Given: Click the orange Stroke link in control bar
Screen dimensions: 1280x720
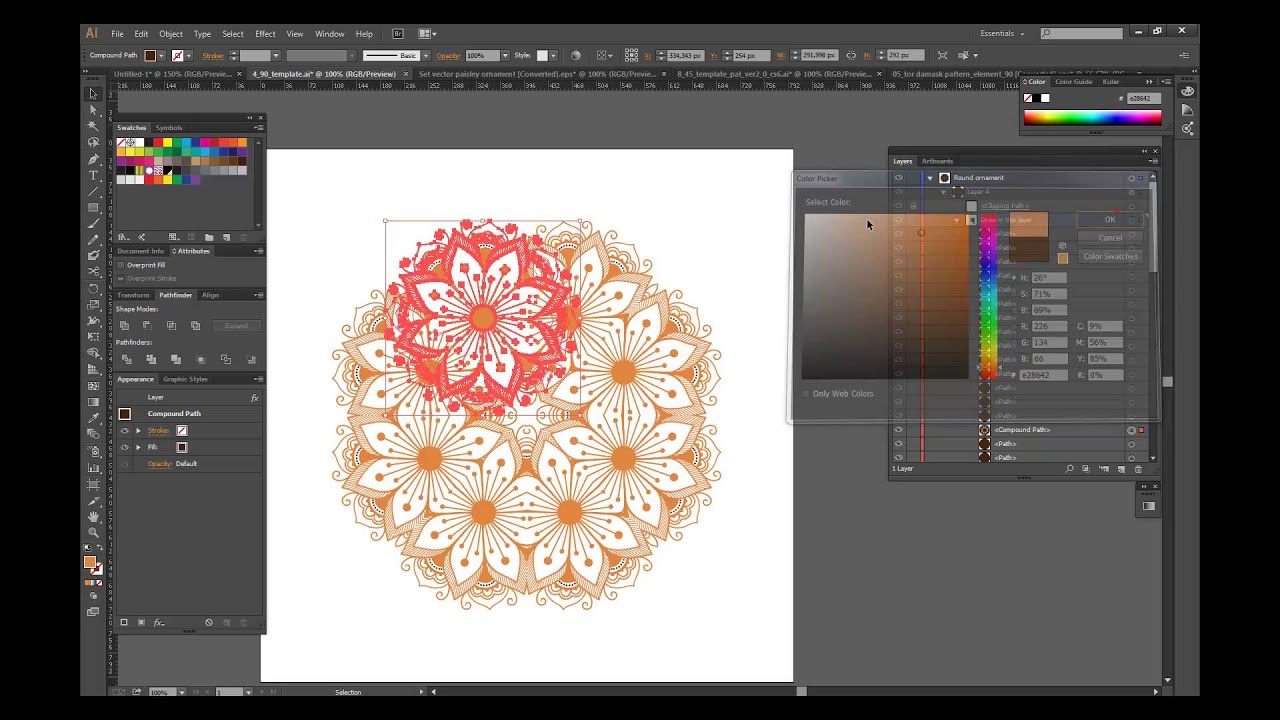Looking at the screenshot, I should click(x=213, y=56).
